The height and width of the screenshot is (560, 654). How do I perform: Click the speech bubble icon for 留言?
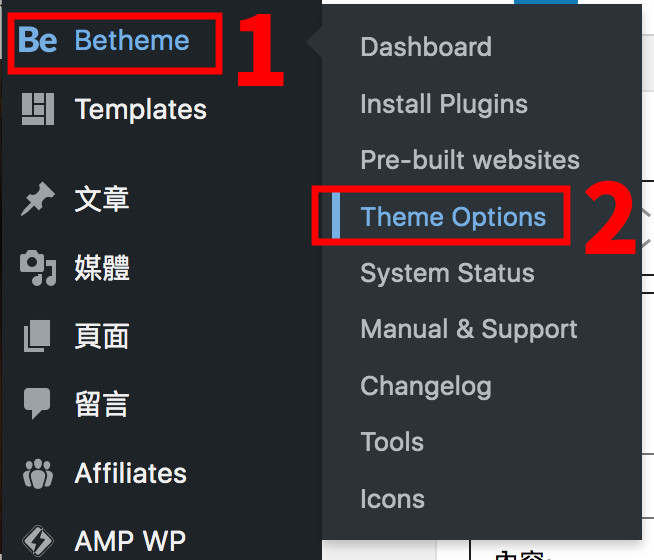(x=37, y=403)
